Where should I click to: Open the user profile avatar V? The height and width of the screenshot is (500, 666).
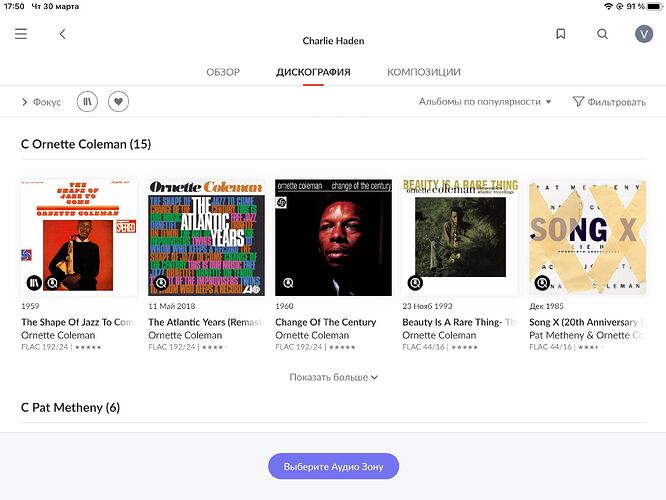coord(644,34)
